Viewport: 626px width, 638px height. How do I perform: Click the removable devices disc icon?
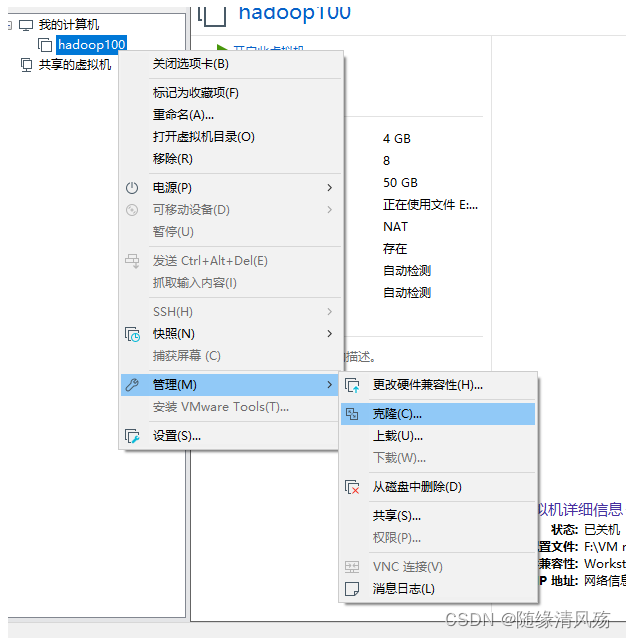(x=132, y=210)
